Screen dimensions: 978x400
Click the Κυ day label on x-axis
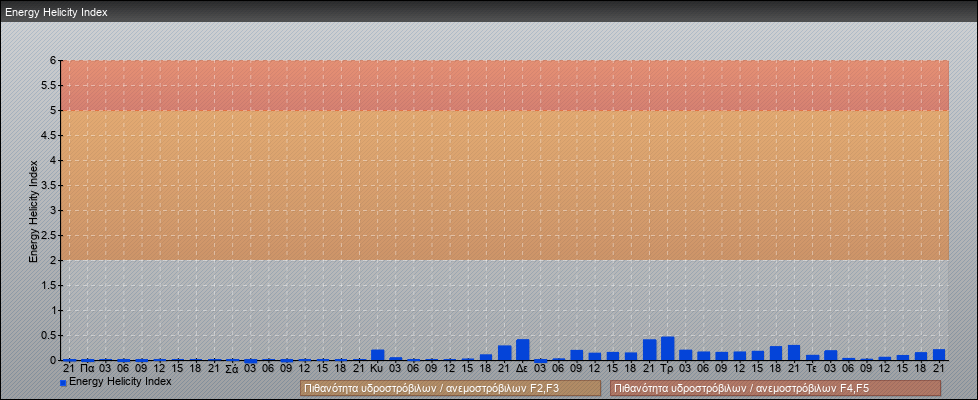pos(377,369)
